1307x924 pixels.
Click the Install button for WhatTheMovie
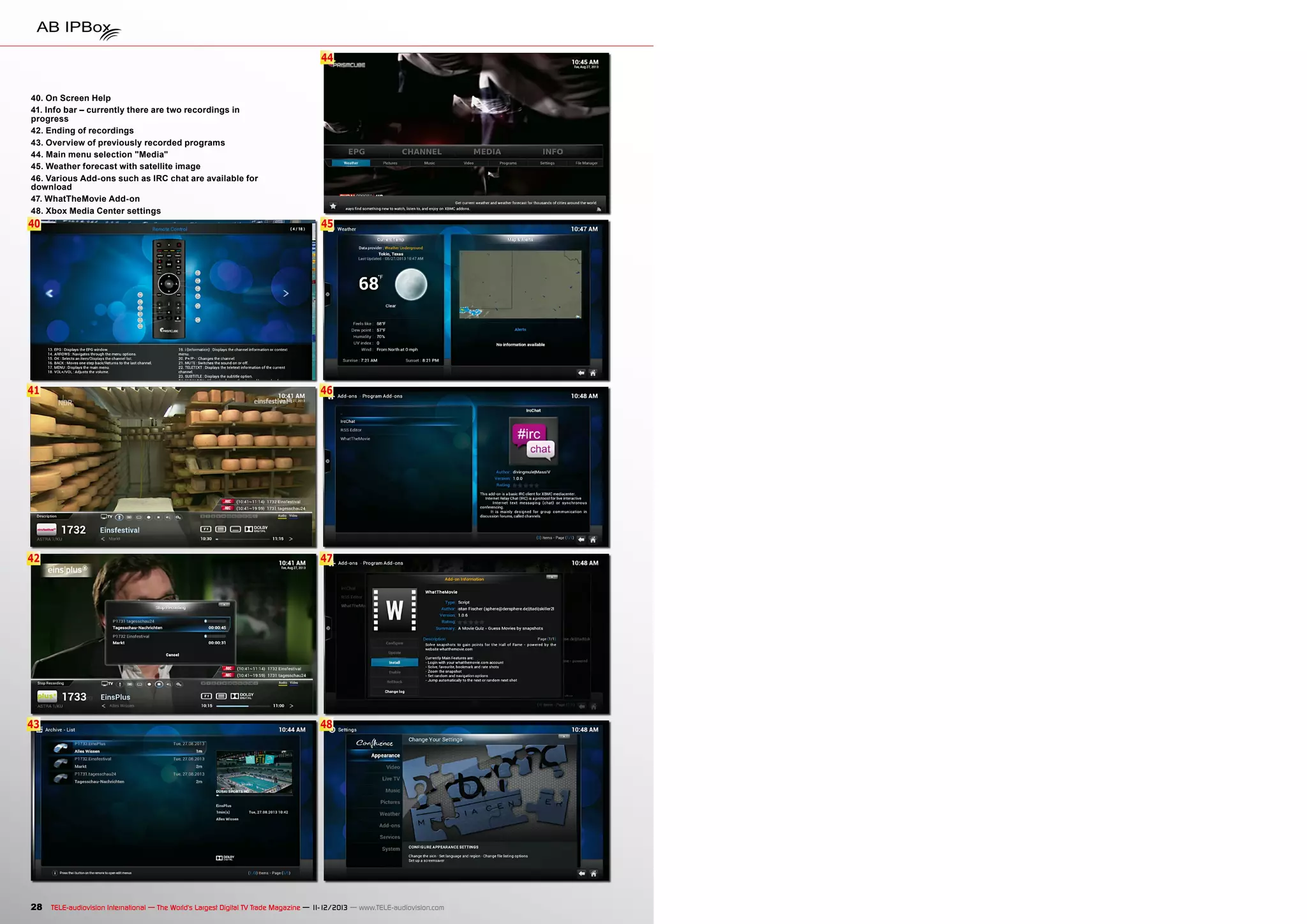(x=394, y=662)
